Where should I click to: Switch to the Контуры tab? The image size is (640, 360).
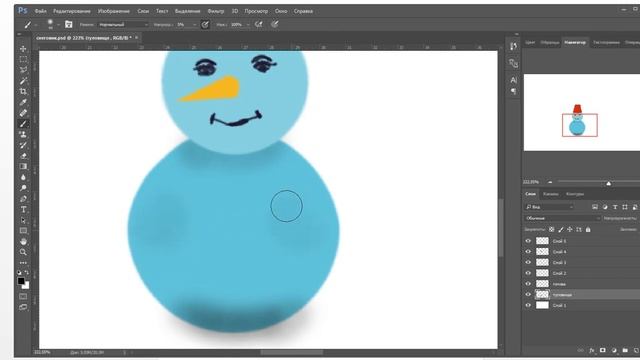click(575, 194)
